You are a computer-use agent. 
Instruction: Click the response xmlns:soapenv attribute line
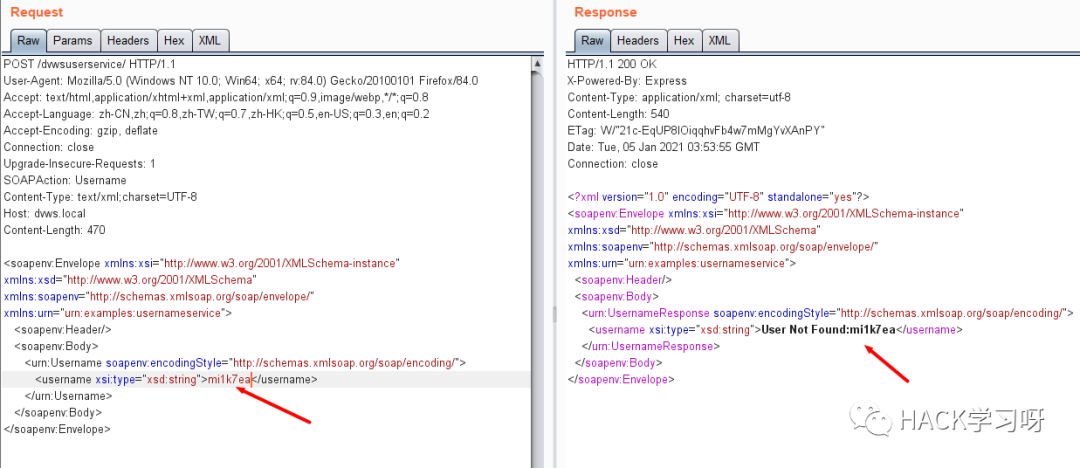coord(723,246)
